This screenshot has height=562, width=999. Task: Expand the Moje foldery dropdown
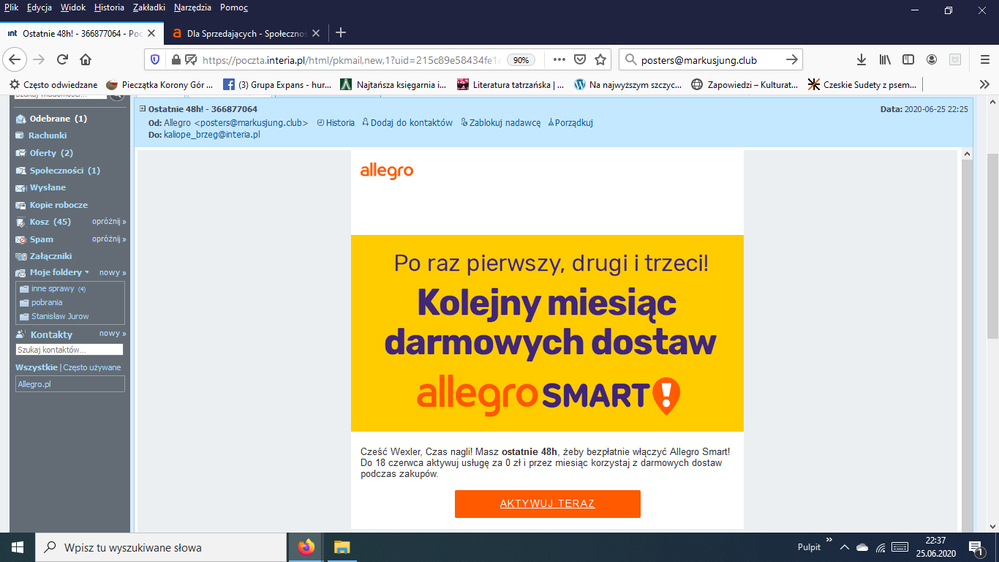(87, 272)
